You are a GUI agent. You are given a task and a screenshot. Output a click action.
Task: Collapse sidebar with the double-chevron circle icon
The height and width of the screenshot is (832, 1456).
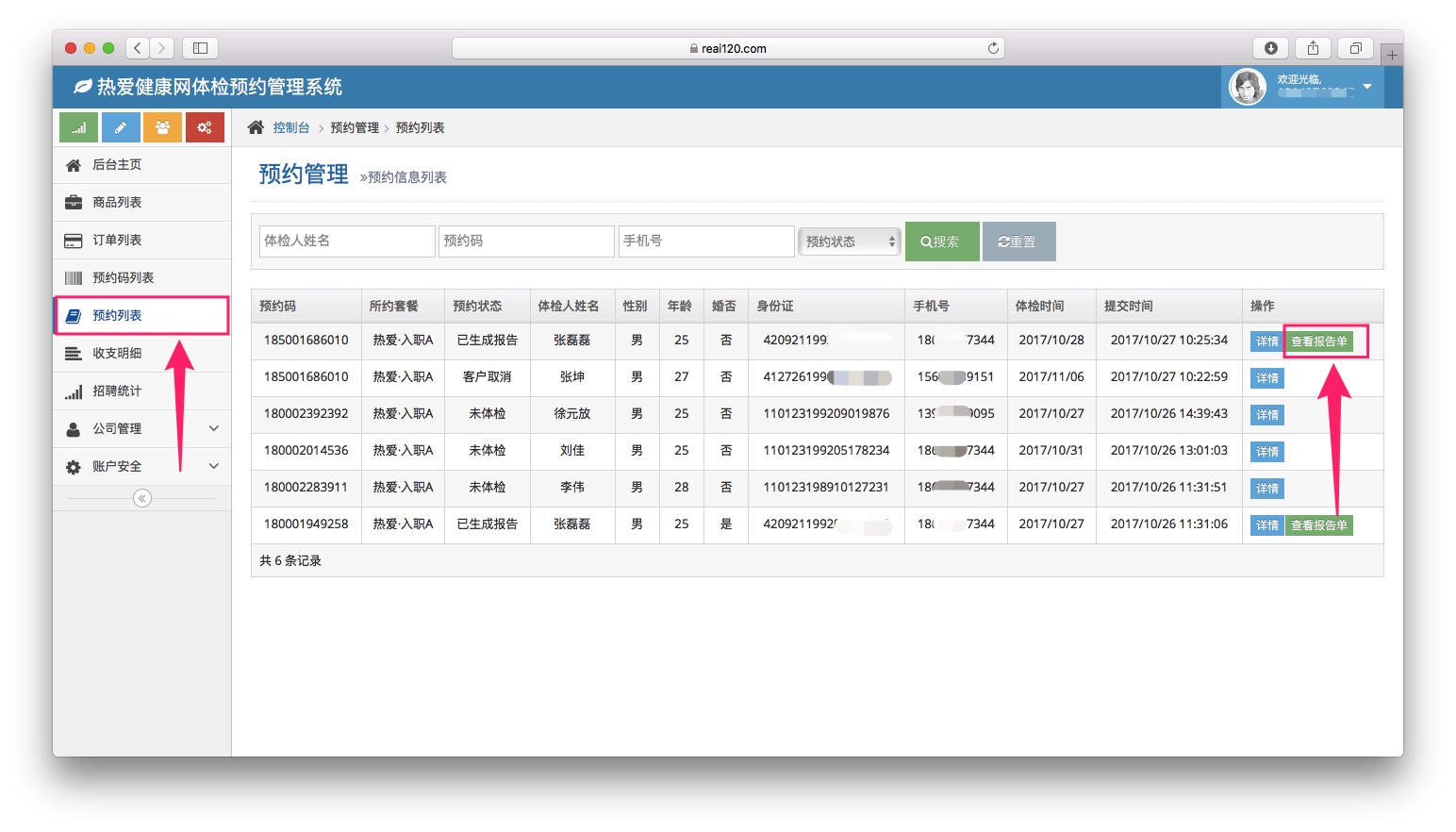tap(142, 498)
